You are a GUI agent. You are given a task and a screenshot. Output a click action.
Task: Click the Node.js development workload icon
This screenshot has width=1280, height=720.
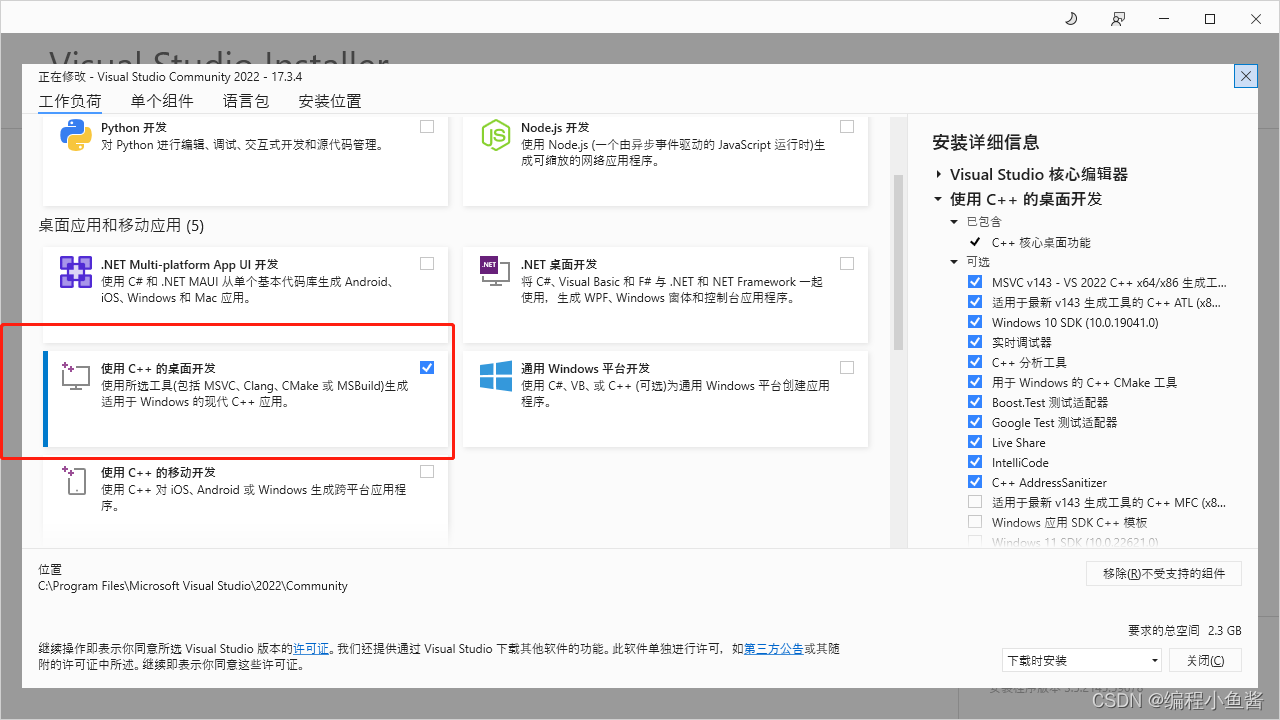click(496, 135)
